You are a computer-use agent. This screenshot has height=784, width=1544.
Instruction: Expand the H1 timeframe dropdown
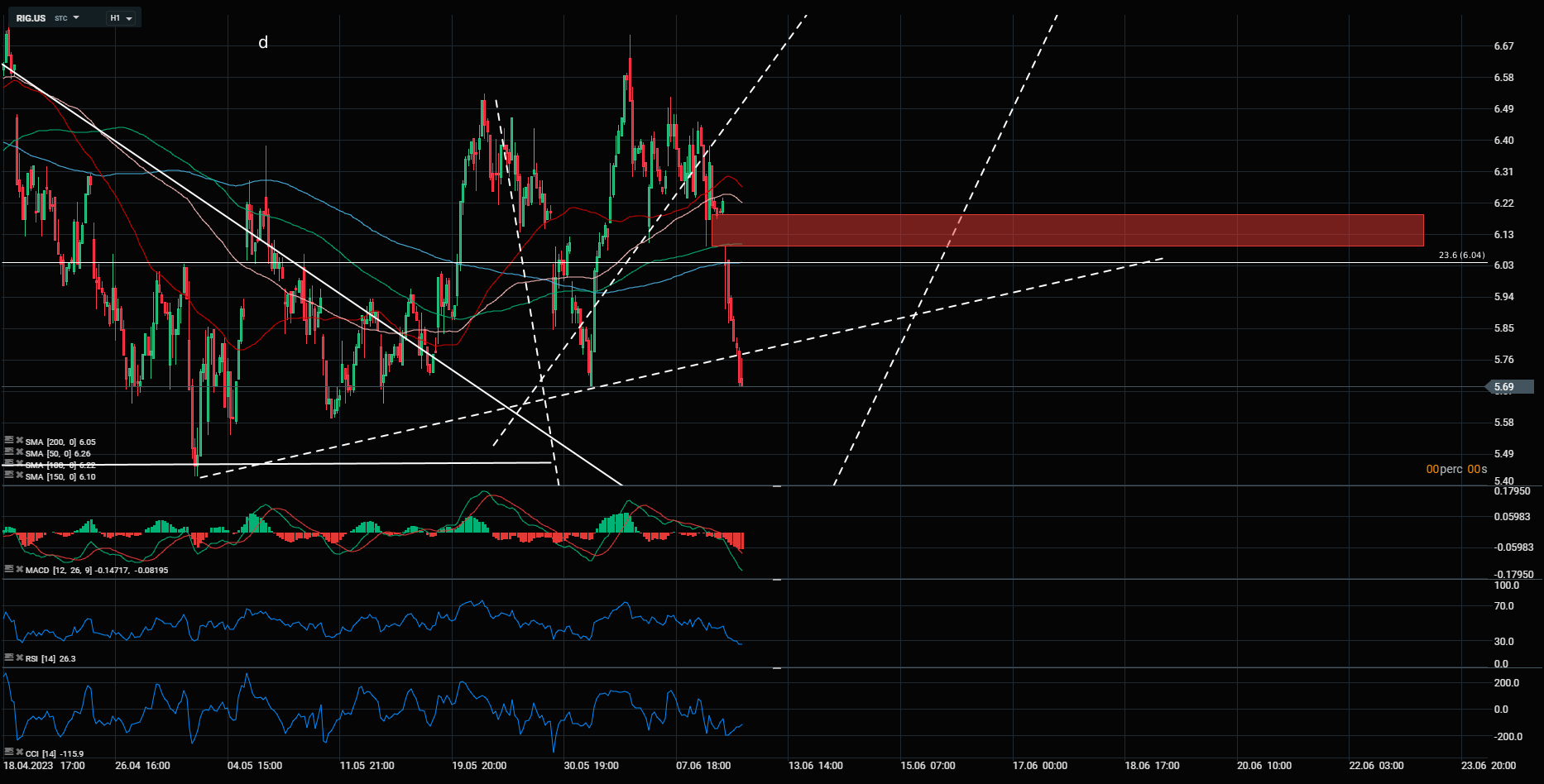121,18
